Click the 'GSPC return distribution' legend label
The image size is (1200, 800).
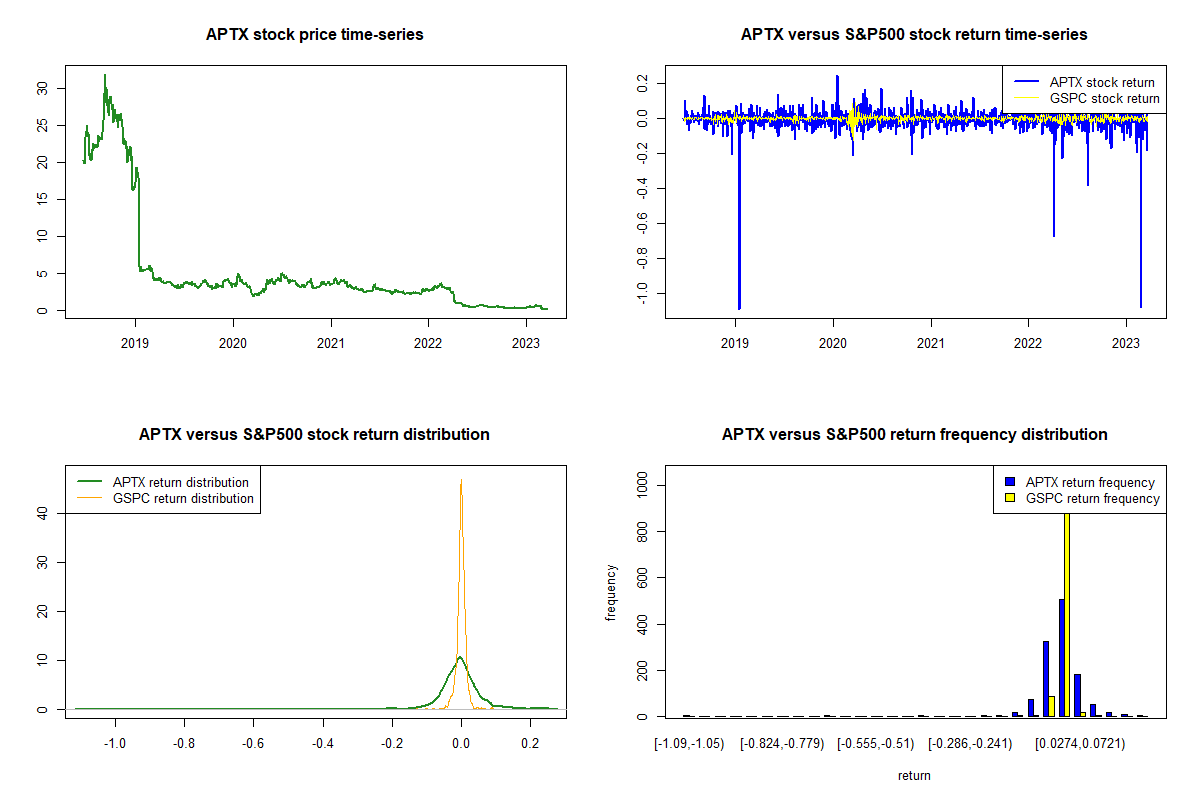coord(183,498)
